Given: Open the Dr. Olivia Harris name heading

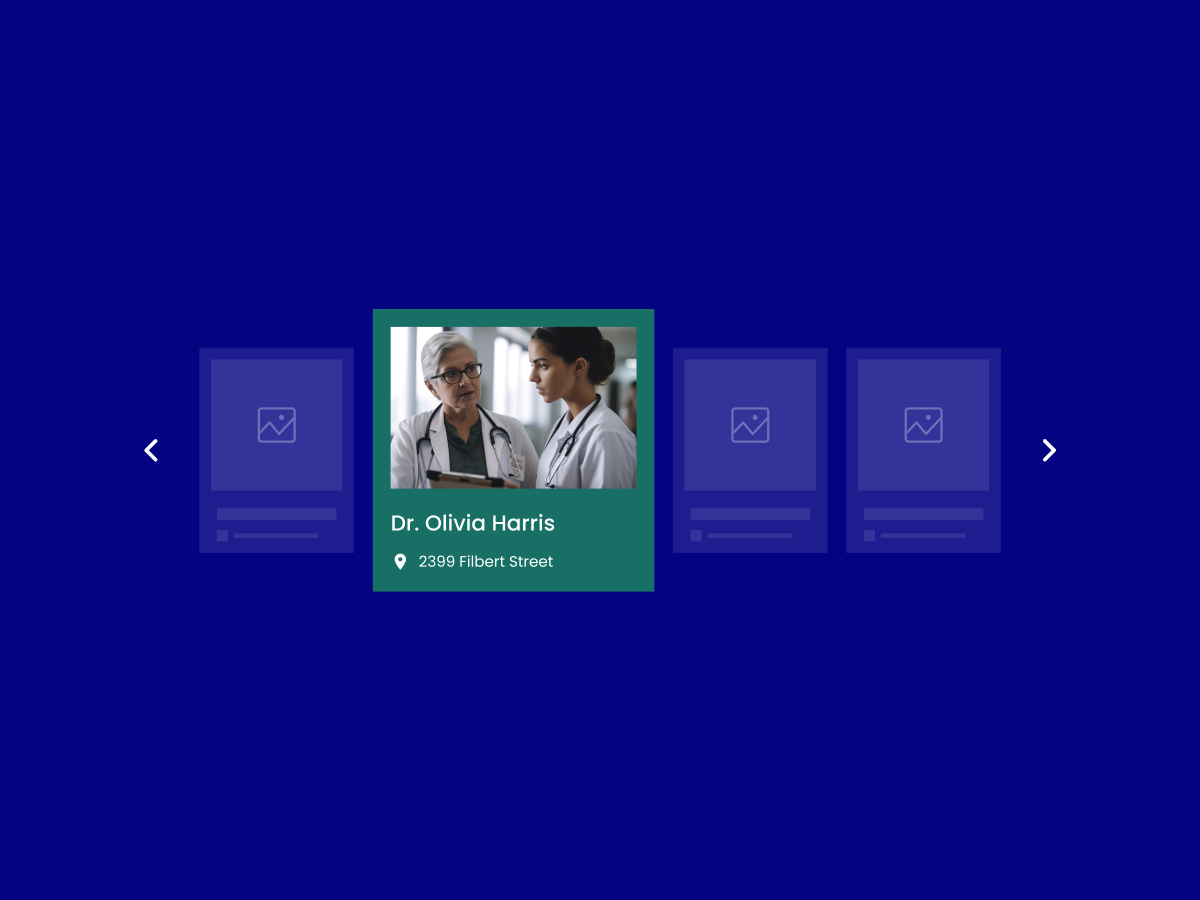Looking at the screenshot, I should click(x=472, y=523).
